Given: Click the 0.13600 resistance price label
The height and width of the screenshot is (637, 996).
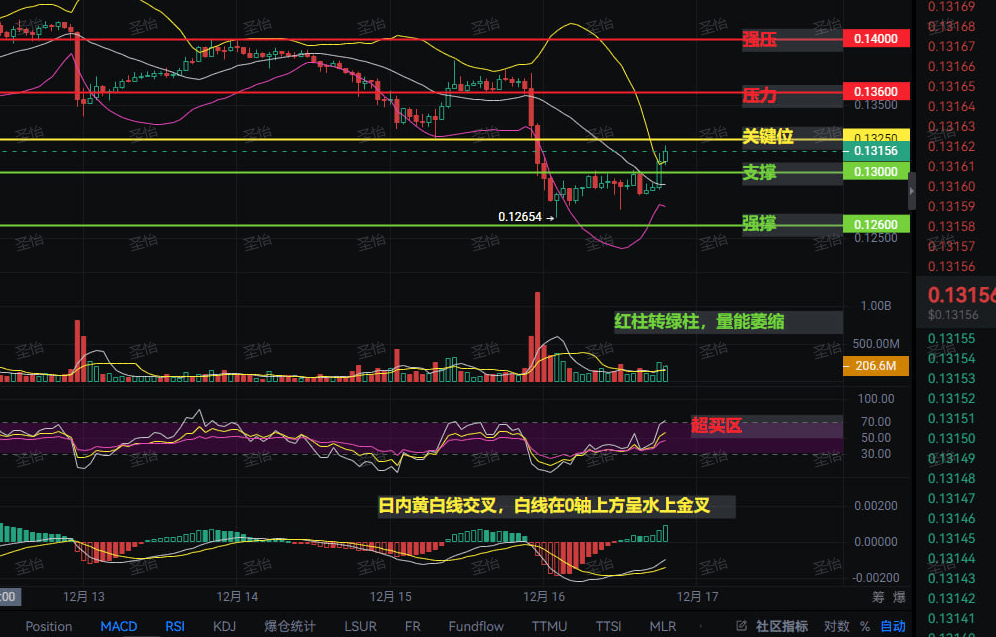Looking at the screenshot, I should tap(876, 91).
